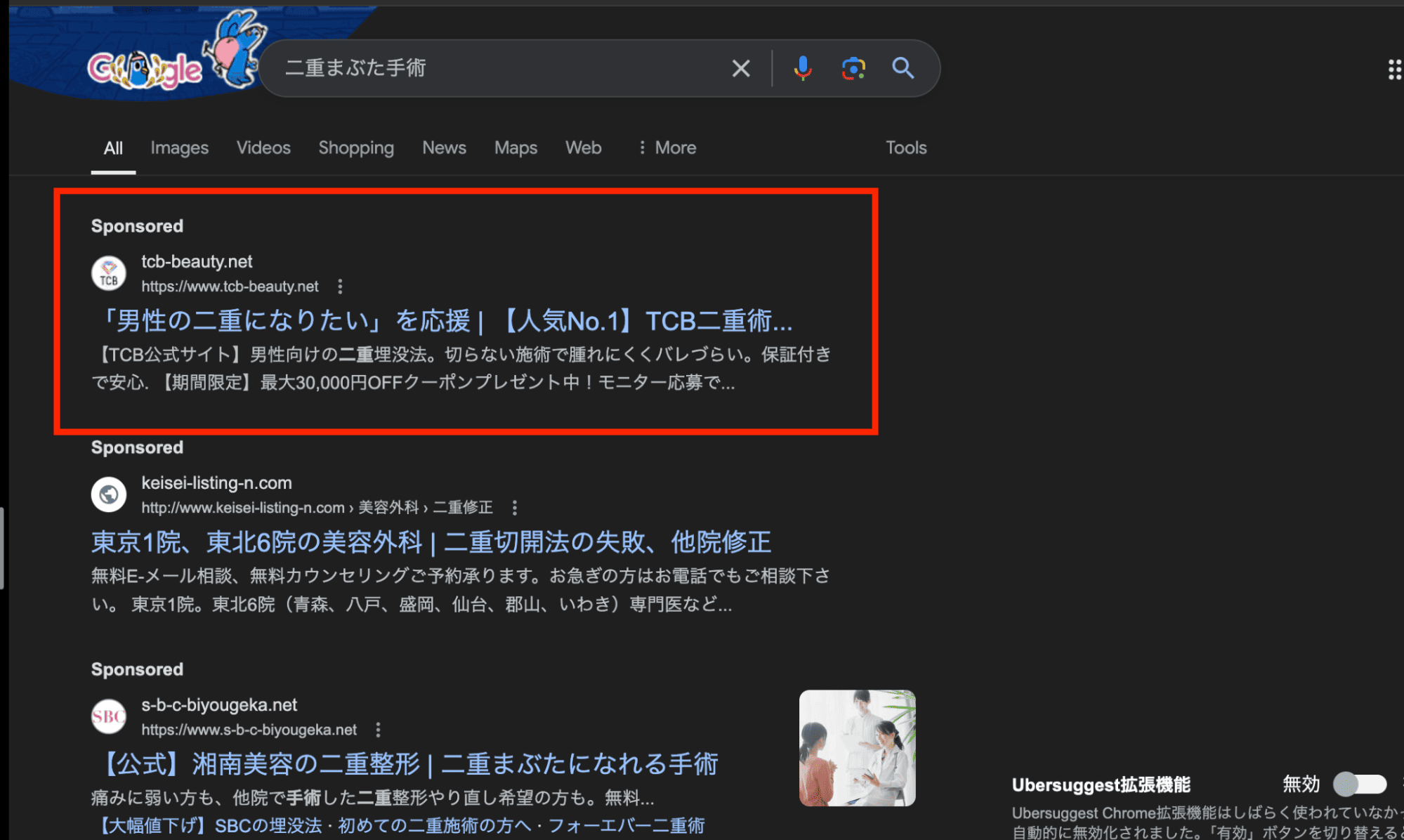1404x840 pixels.
Task: Start voice search with the microphone icon
Action: coord(803,68)
